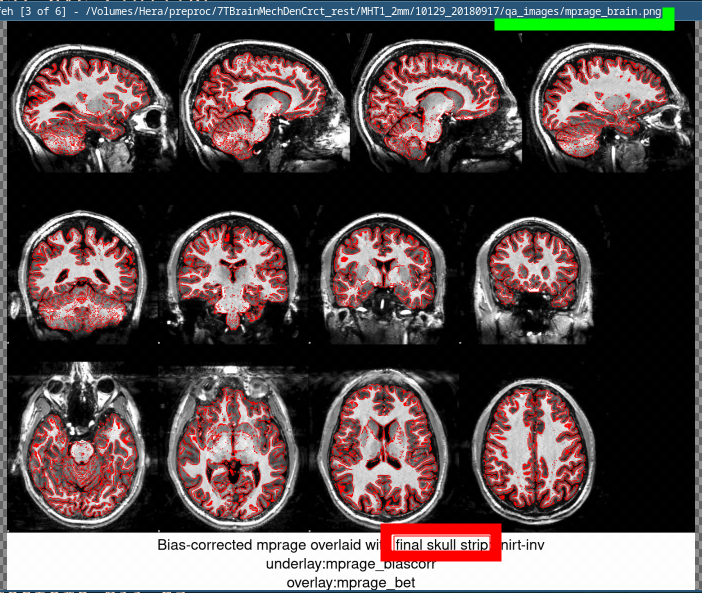Click the feh window title bar showing mprage_brain.png path
Screen dimensions: 702x593
351,11
